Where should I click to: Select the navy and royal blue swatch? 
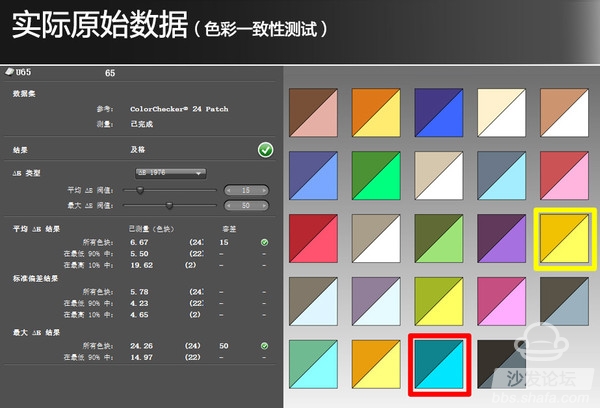pos(439,113)
